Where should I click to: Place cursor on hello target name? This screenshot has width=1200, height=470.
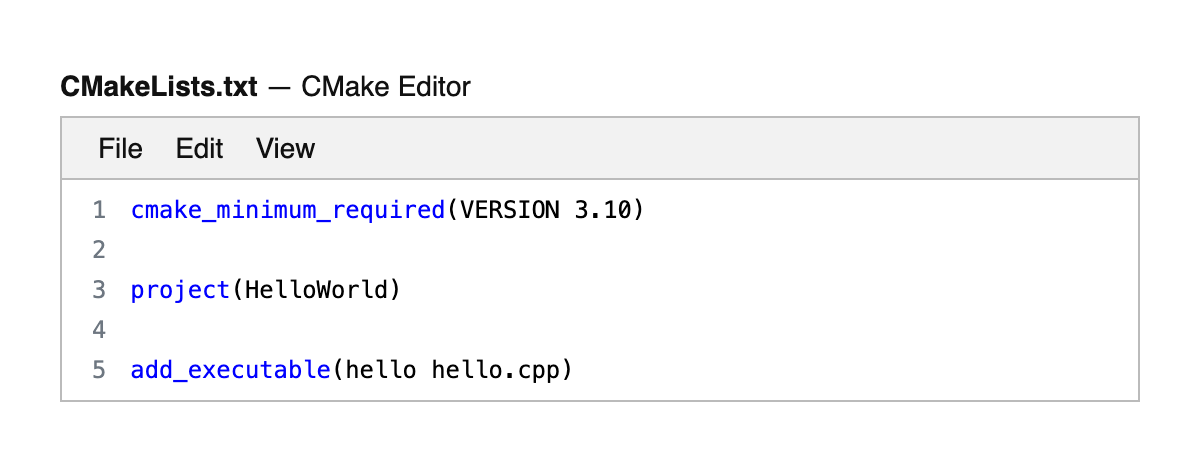pyautogui.click(x=380, y=370)
